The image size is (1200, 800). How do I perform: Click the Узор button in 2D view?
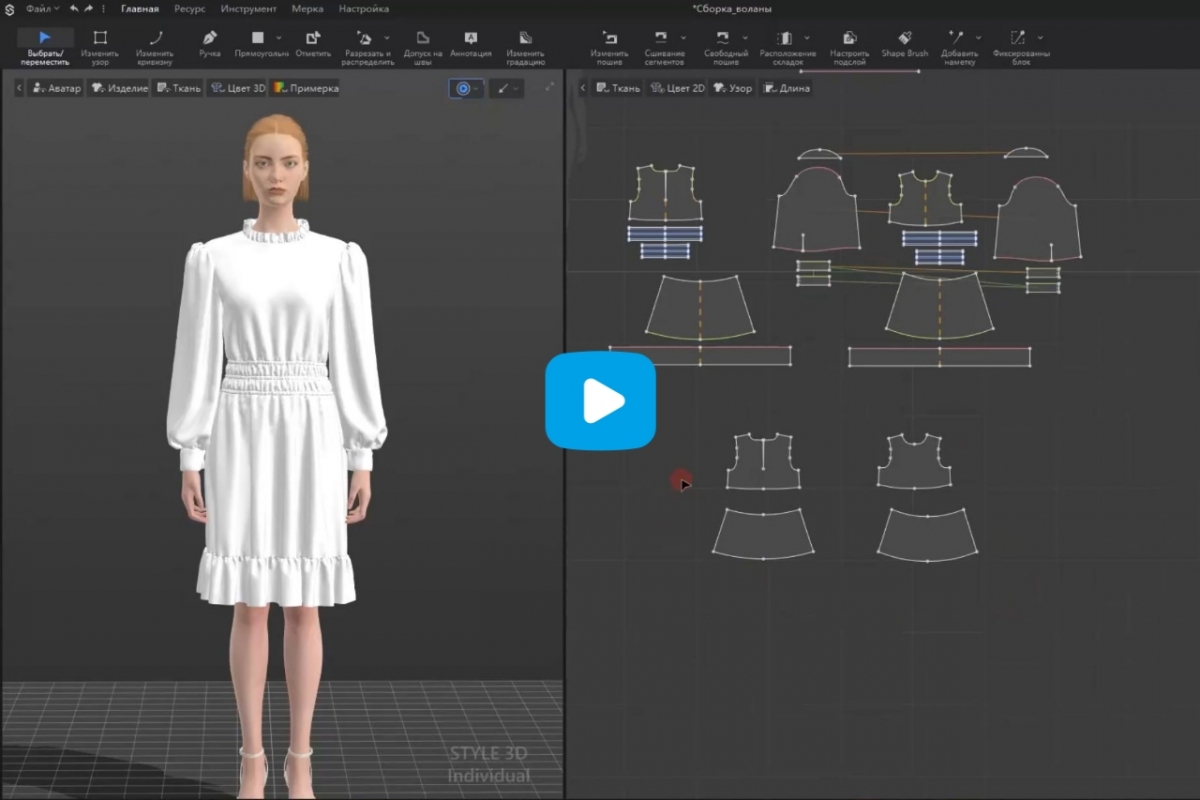click(x=733, y=88)
